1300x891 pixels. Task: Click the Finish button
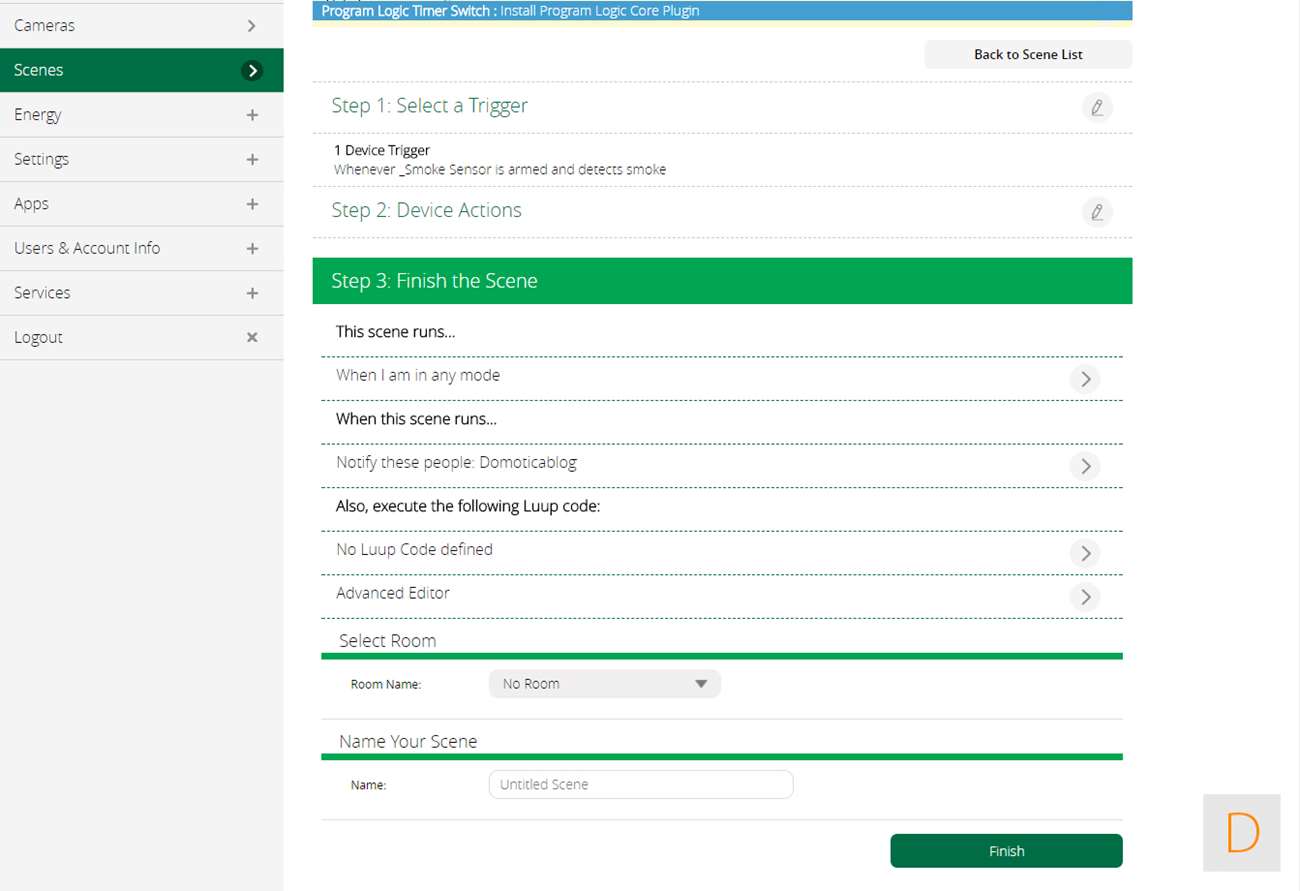click(x=1006, y=851)
